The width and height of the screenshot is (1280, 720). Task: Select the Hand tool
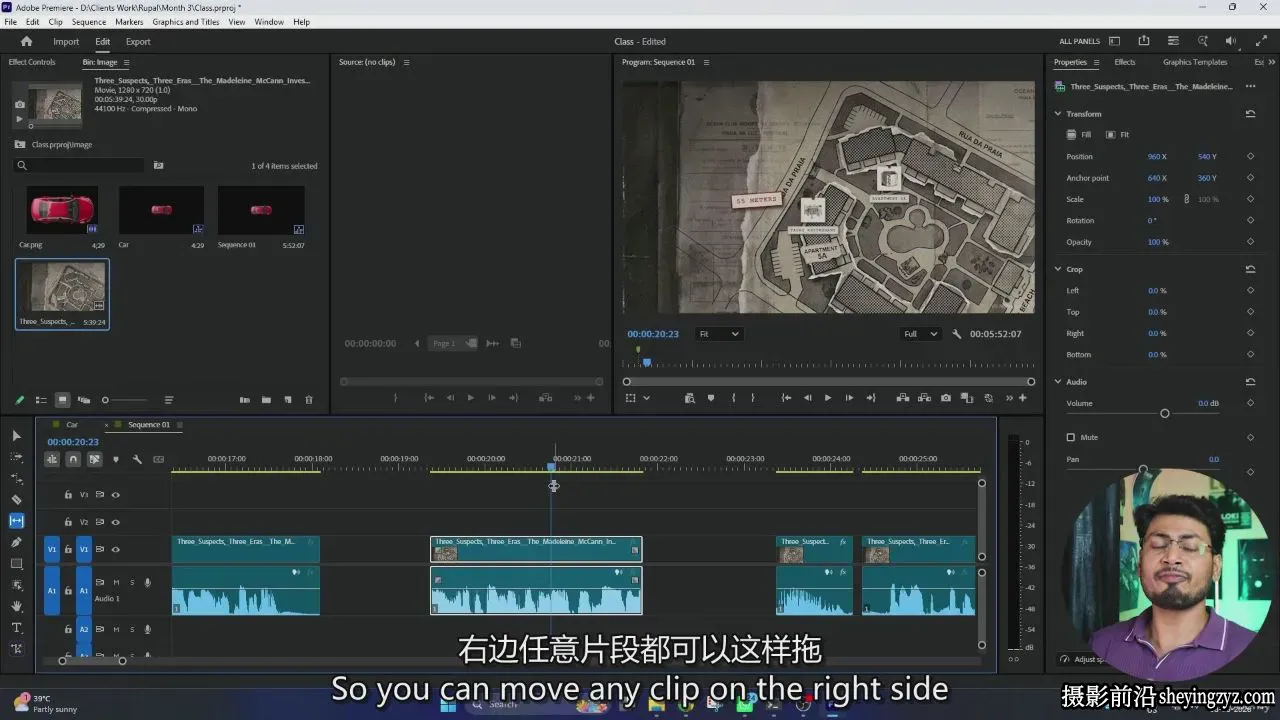tap(16, 606)
